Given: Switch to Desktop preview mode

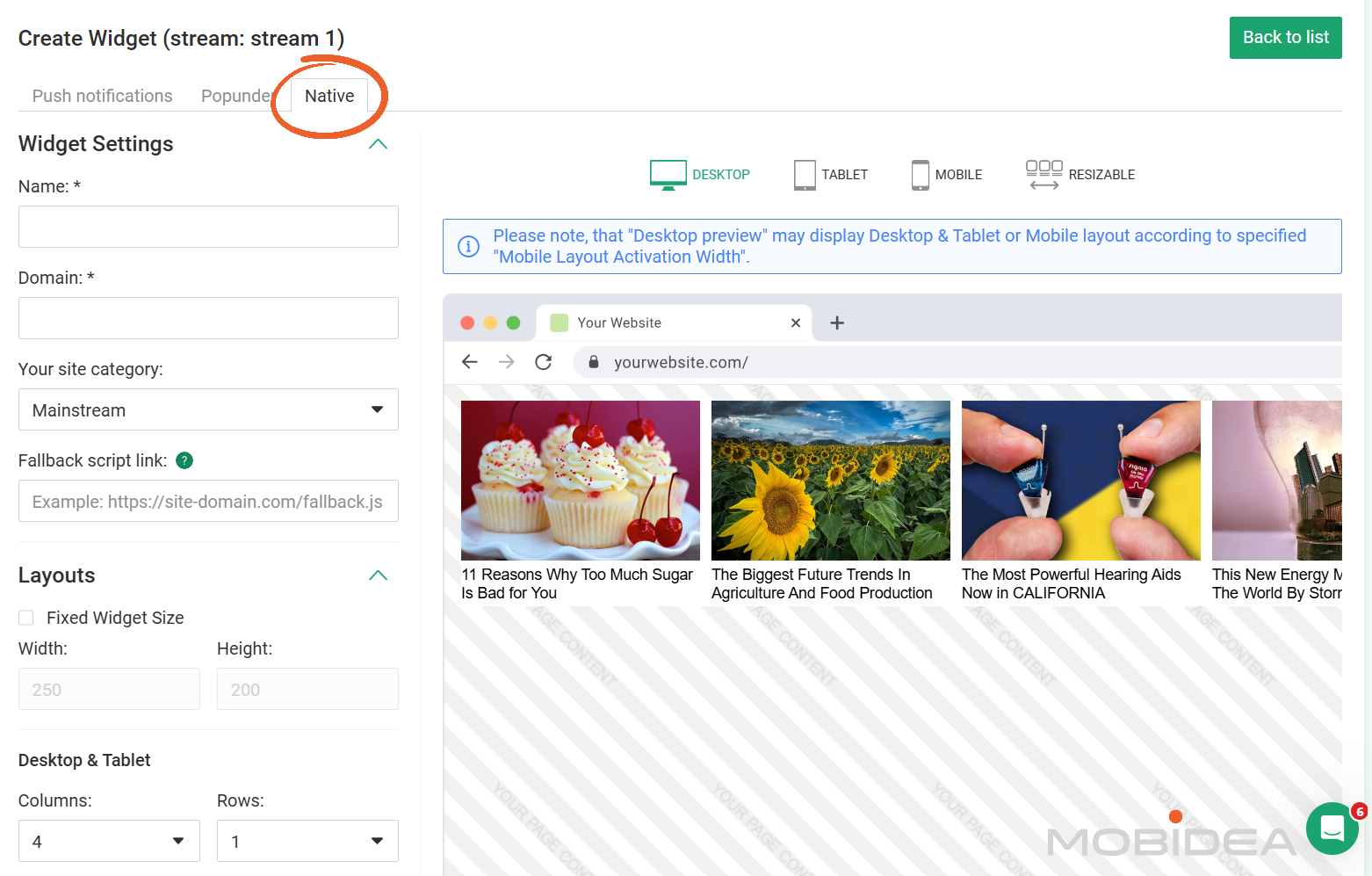Looking at the screenshot, I should [700, 175].
